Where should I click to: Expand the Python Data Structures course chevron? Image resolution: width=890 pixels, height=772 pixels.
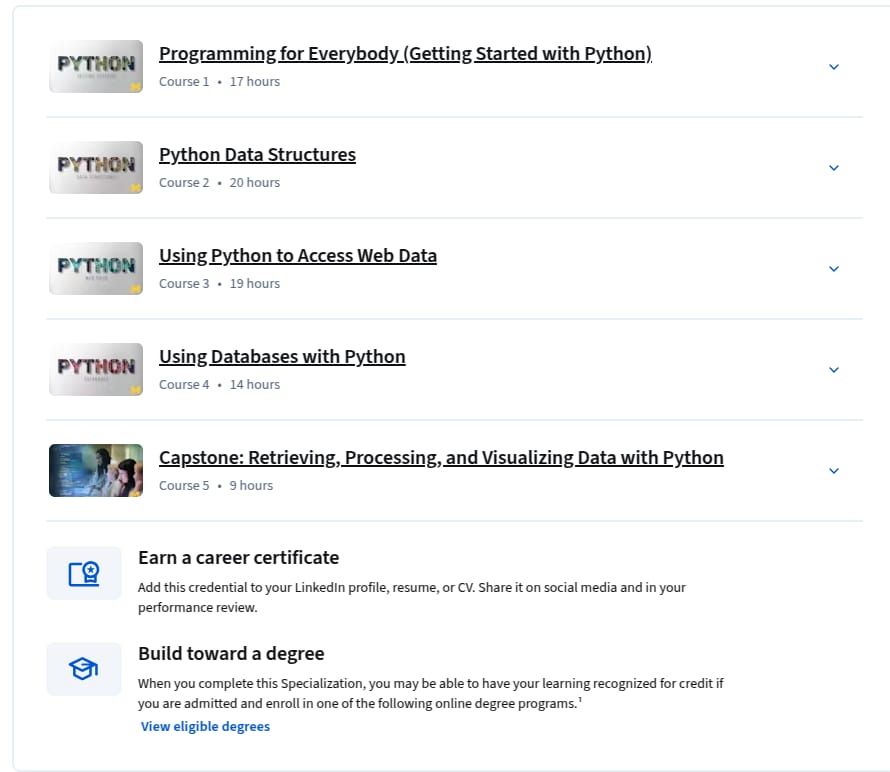[834, 168]
